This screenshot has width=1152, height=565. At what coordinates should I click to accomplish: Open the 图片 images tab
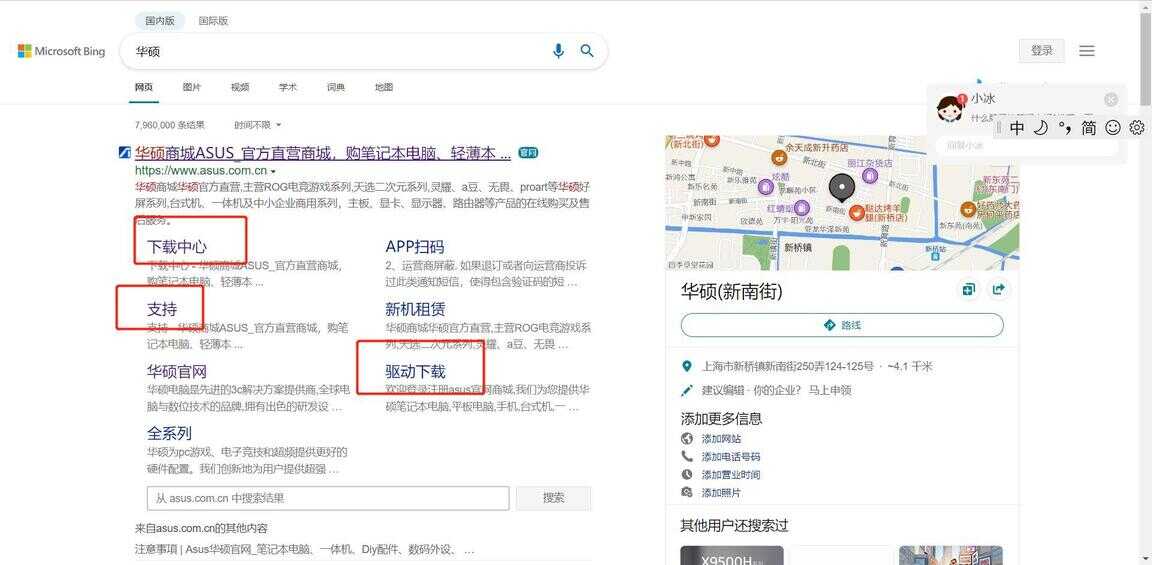(x=192, y=87)
